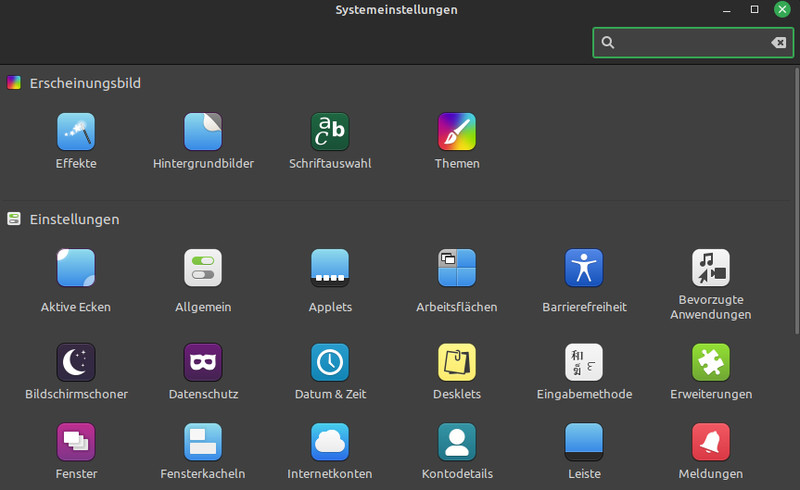
Task: Open the Leiste panel settings
Action: click(x=584, y=442)
